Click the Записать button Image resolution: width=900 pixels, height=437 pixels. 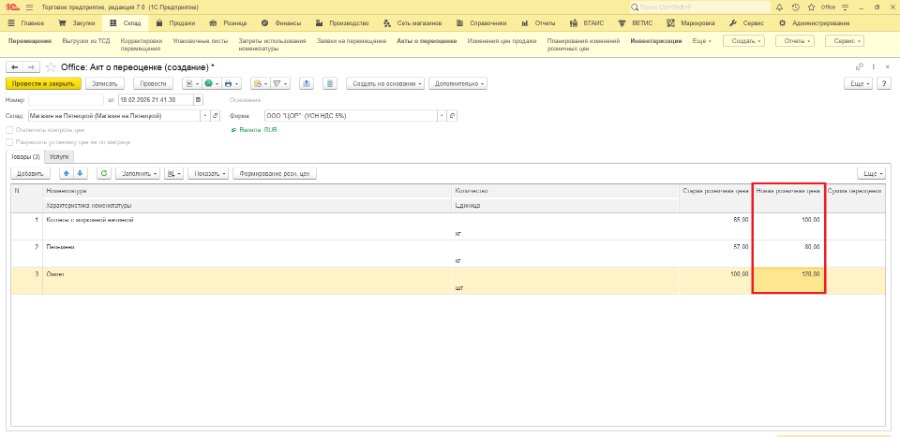coord(105,83)
